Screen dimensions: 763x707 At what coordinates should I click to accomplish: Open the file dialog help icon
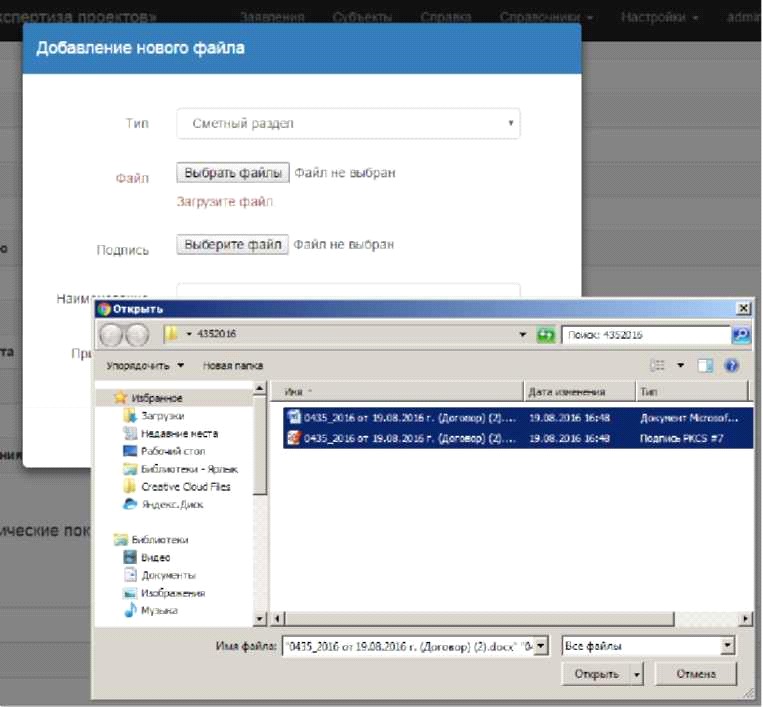[731, 366]
